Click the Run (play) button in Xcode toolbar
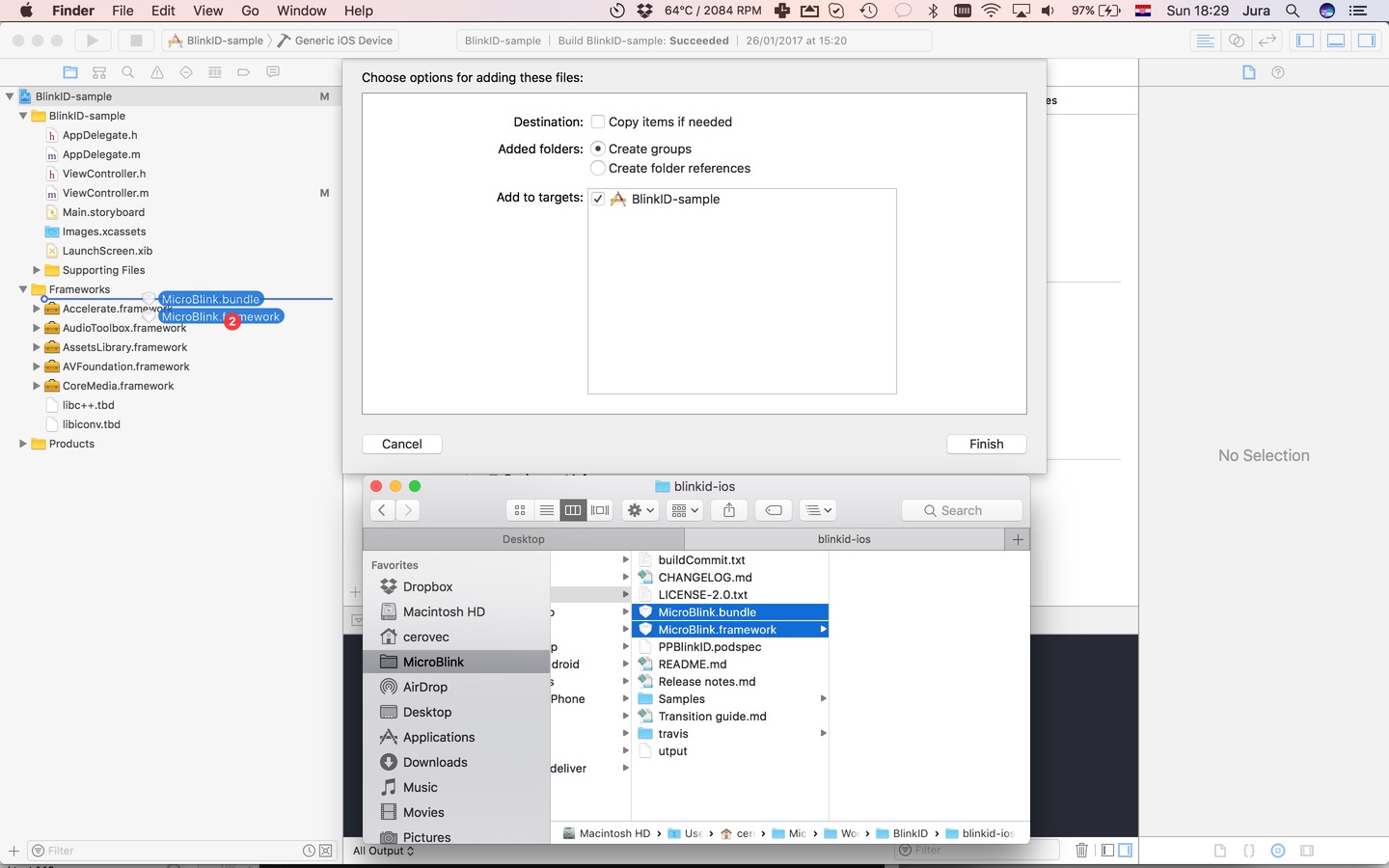The image size is (1389, 868). point(93,41)
